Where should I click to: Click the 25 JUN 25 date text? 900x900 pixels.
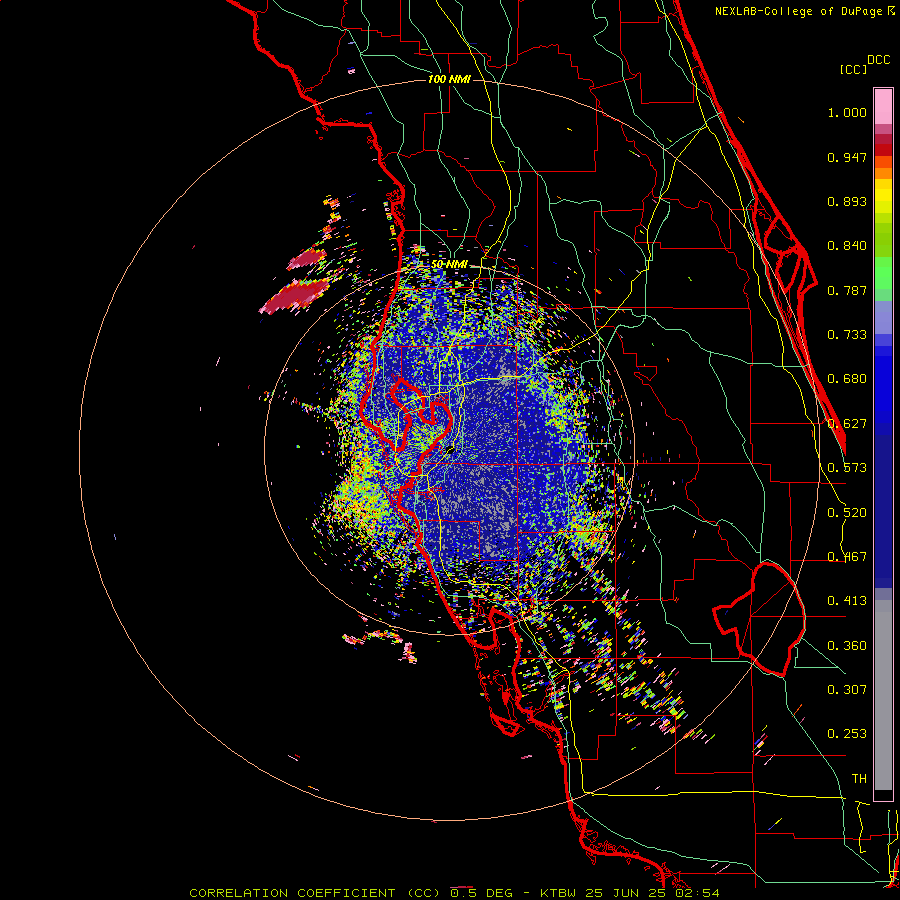[x=628, y=893]
